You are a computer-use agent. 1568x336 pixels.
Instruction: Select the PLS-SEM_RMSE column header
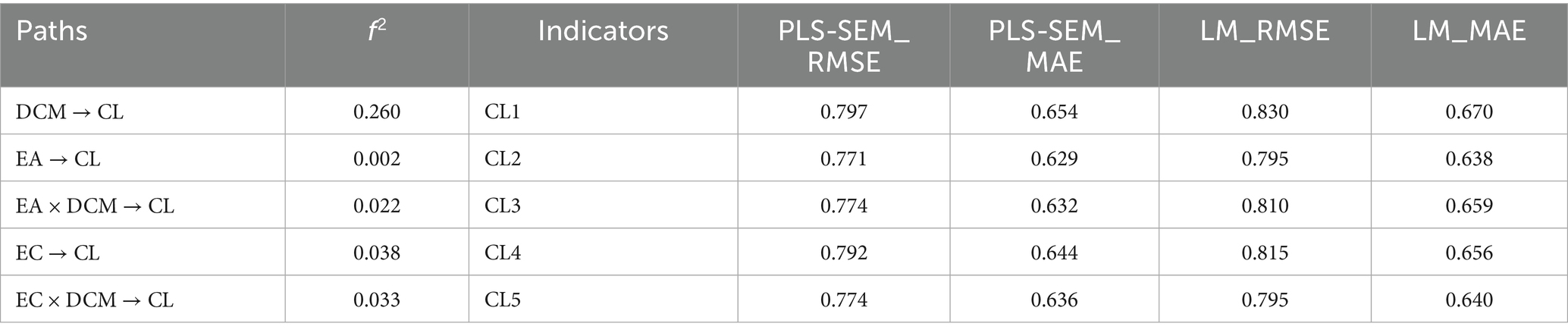(843, 46)
